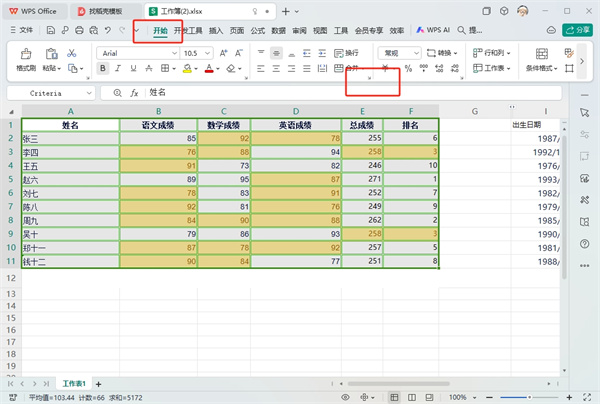Open the 文件 menu
This screenshot has width=600, height=404.
pyautogui.click(x=21, y=31)
